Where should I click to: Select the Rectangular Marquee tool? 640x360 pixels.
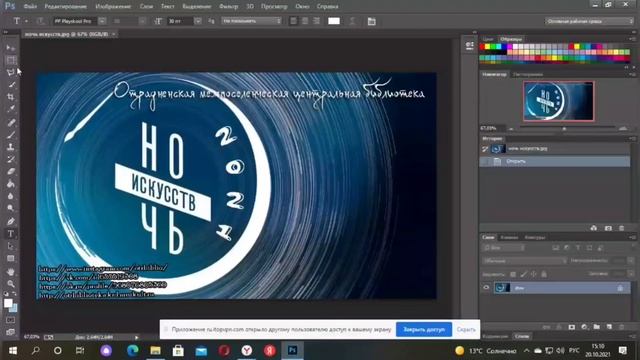click(11, 60)
